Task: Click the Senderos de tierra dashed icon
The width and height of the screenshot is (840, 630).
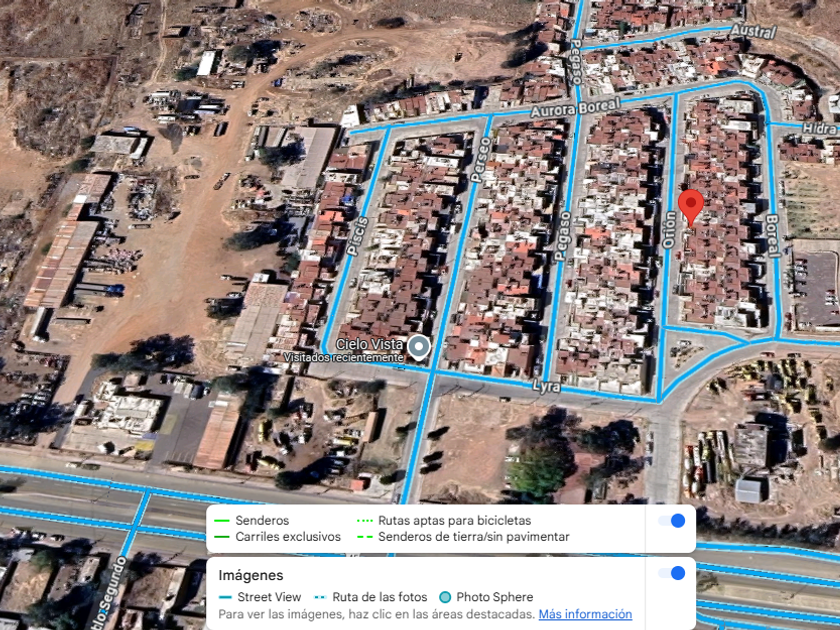Action: tap(364, 537)
